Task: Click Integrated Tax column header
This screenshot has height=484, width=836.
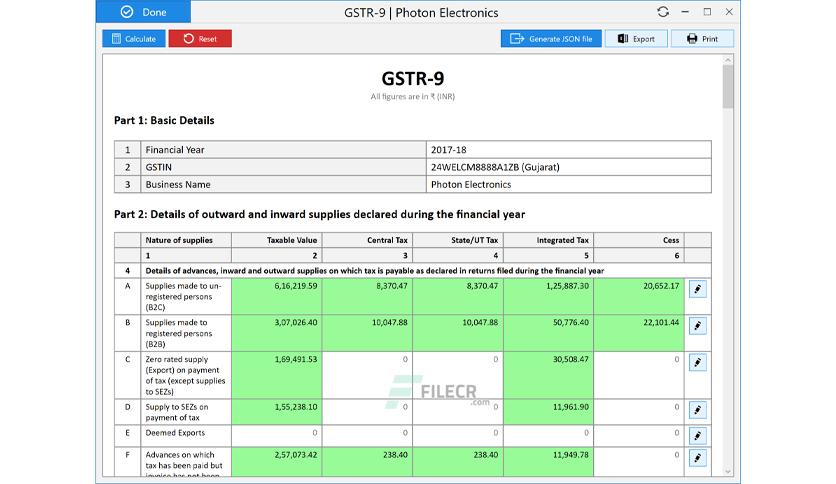Action: [549, 240]
